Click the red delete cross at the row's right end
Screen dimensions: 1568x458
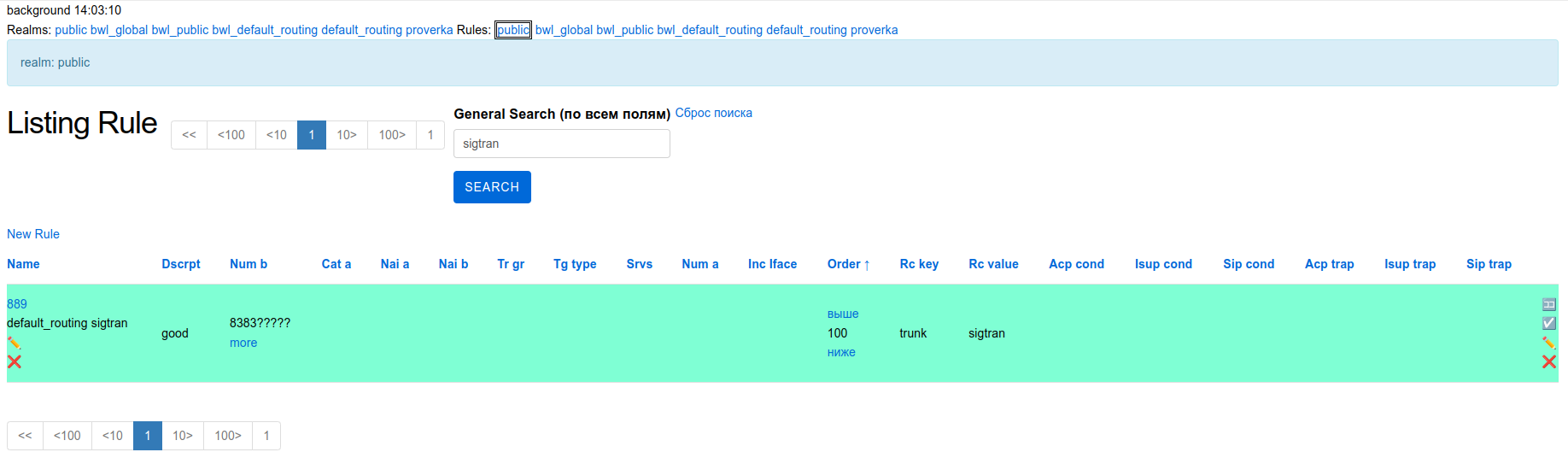[x=1548, y=361]
